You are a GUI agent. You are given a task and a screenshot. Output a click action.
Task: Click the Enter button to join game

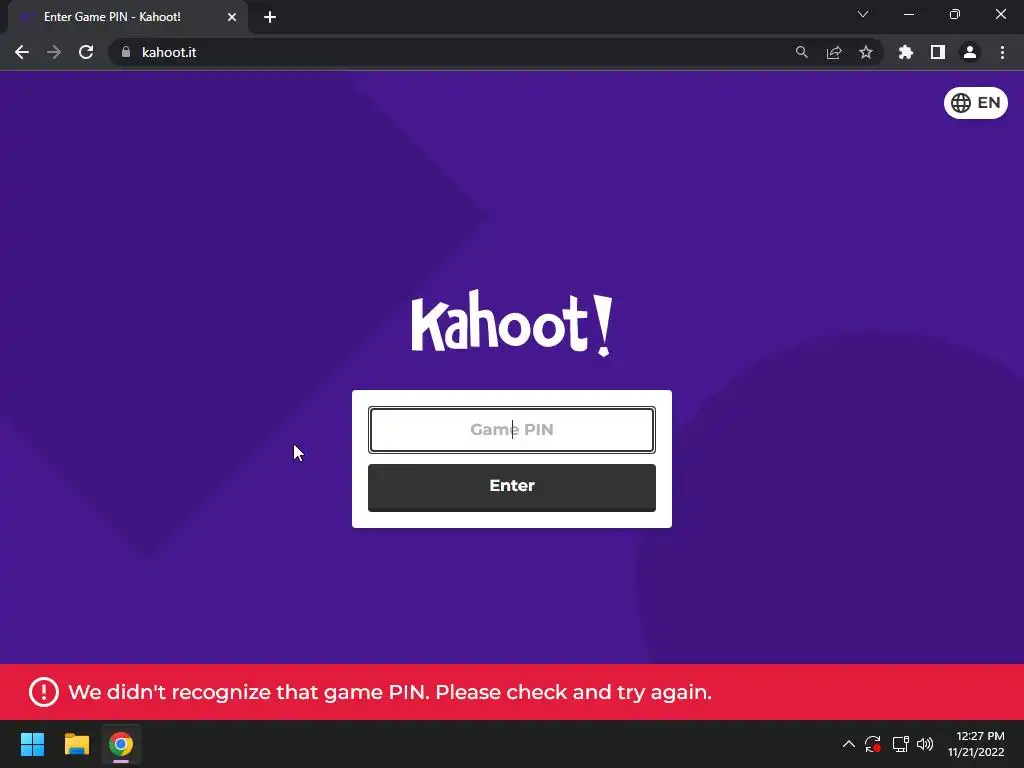coord(511,487)
